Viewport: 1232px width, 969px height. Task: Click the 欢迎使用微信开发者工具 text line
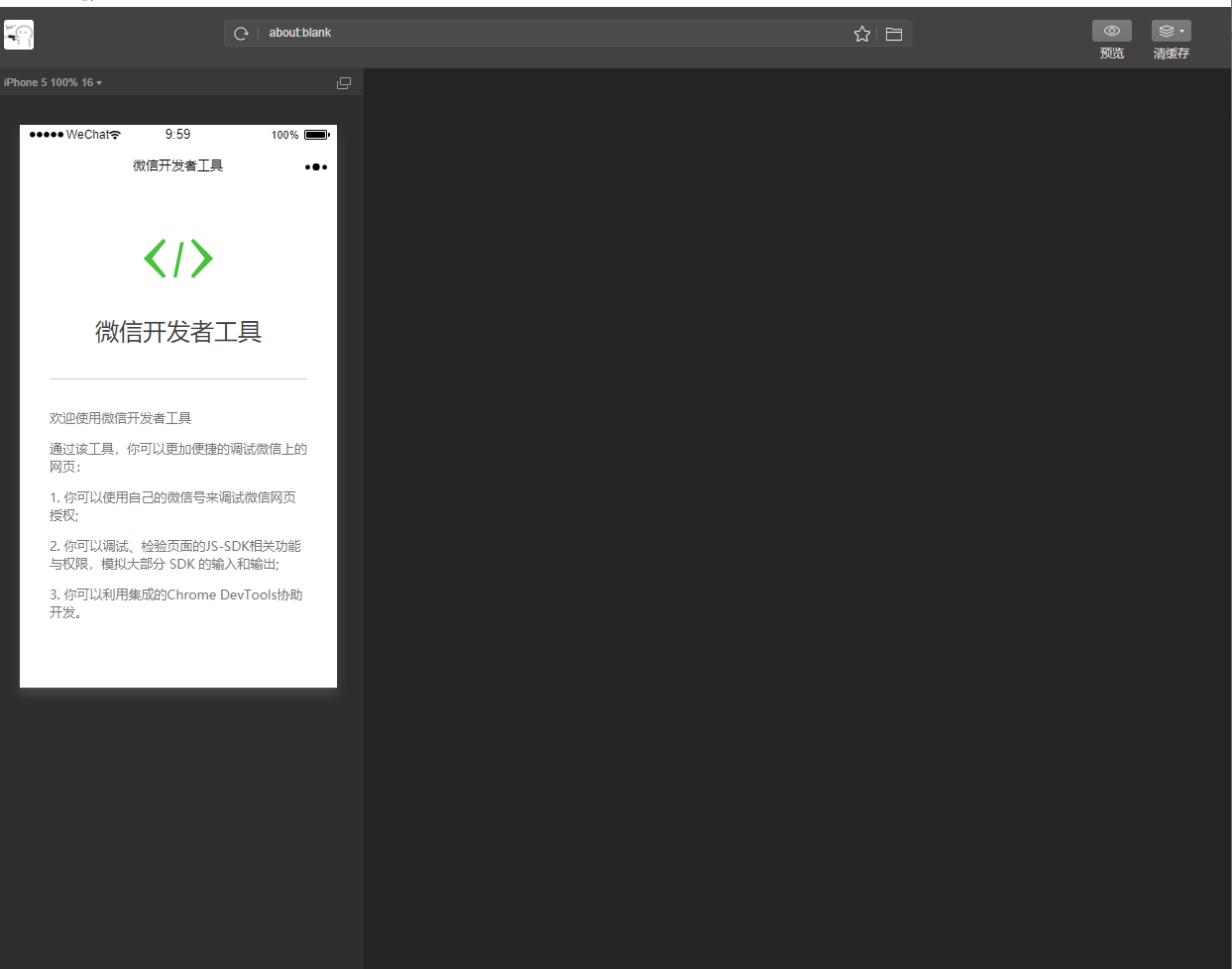[121, 418]
